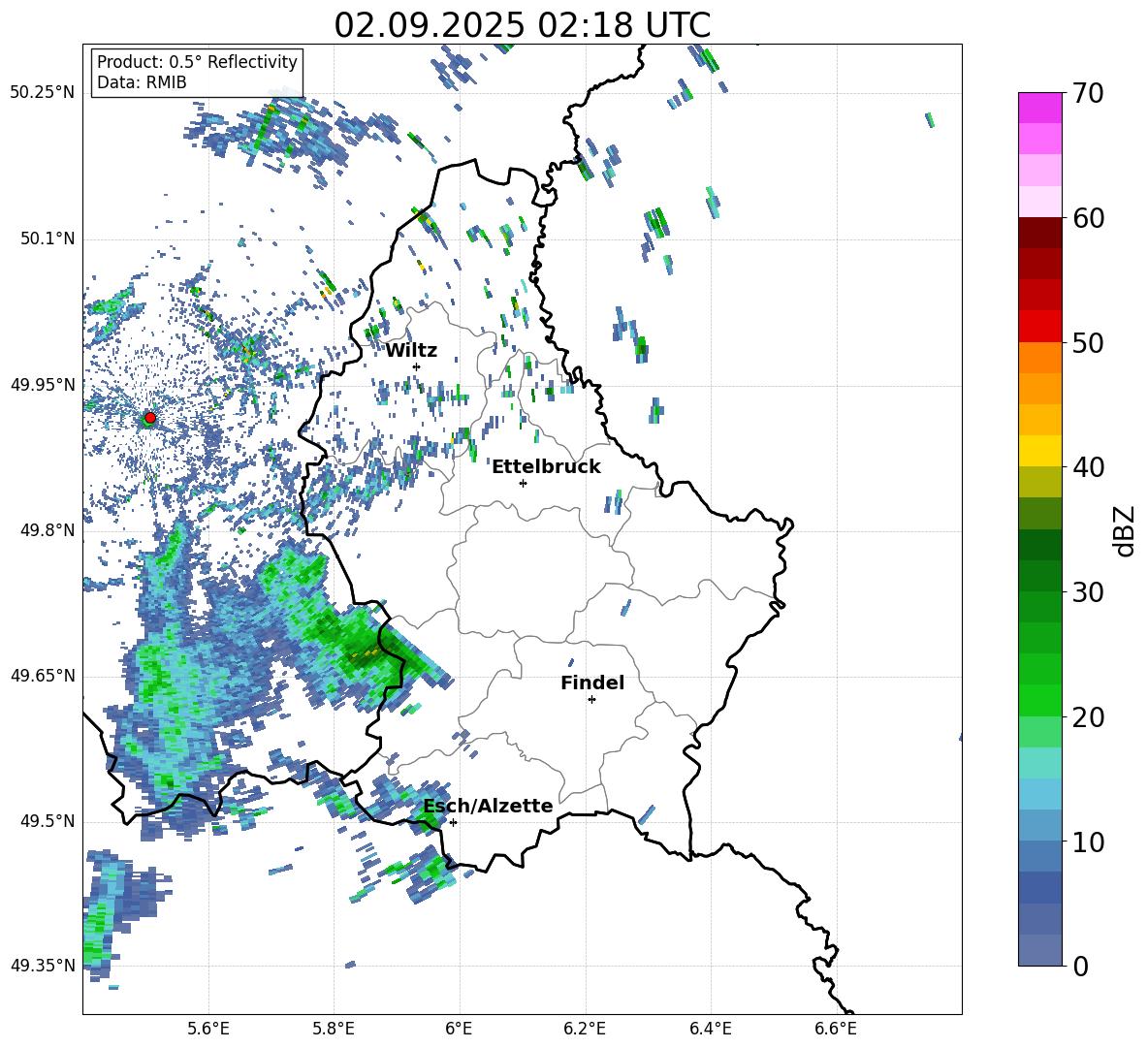This screenshot has width=1148, height=1048.
Task: Click the 6.4°E longitude label
Action: (710, 1029)
